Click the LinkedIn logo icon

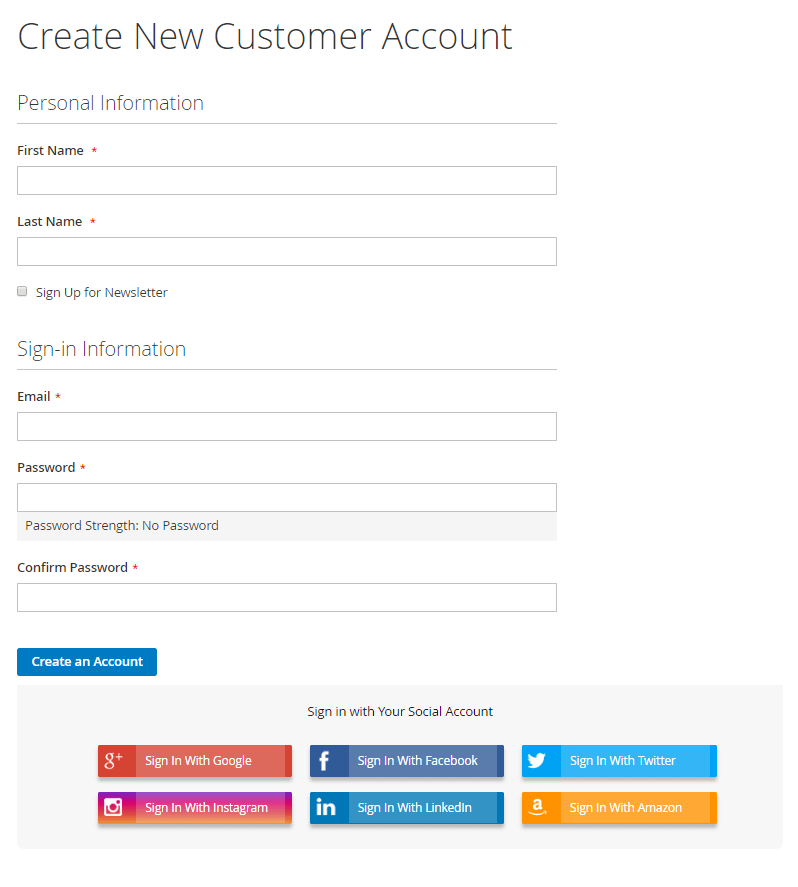point(326,807)
